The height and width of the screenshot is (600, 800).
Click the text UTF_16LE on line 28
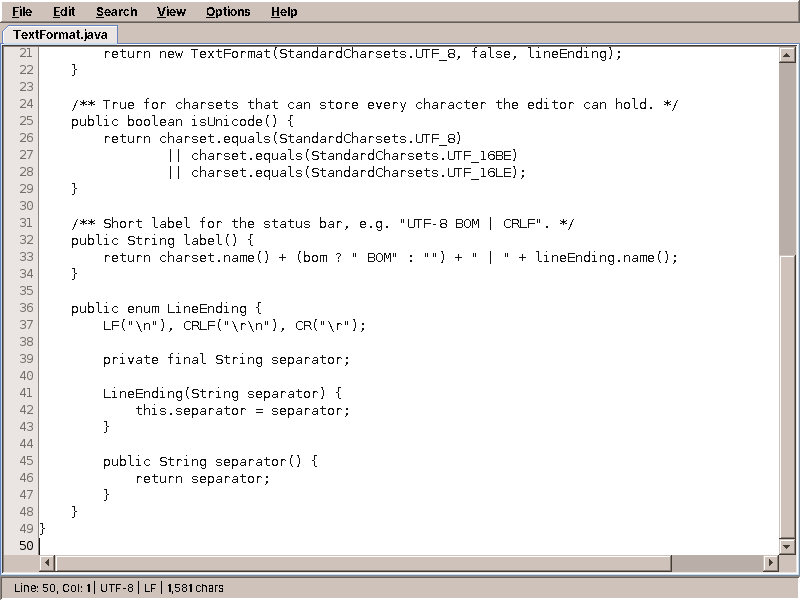click(479, 172)
